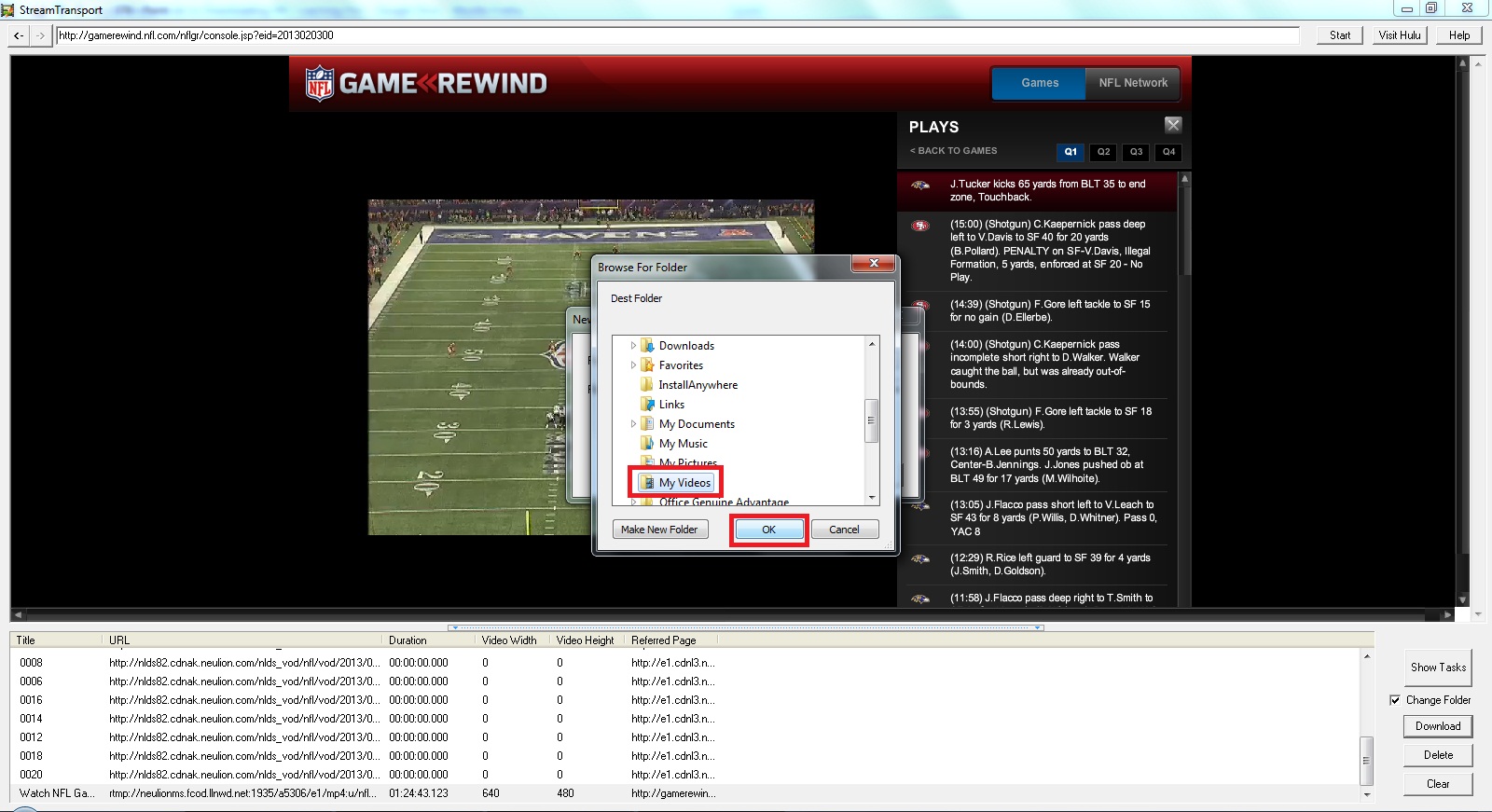The image size is (1492, 812).
Task: Click the Title column header
Action: pos(55,640)
